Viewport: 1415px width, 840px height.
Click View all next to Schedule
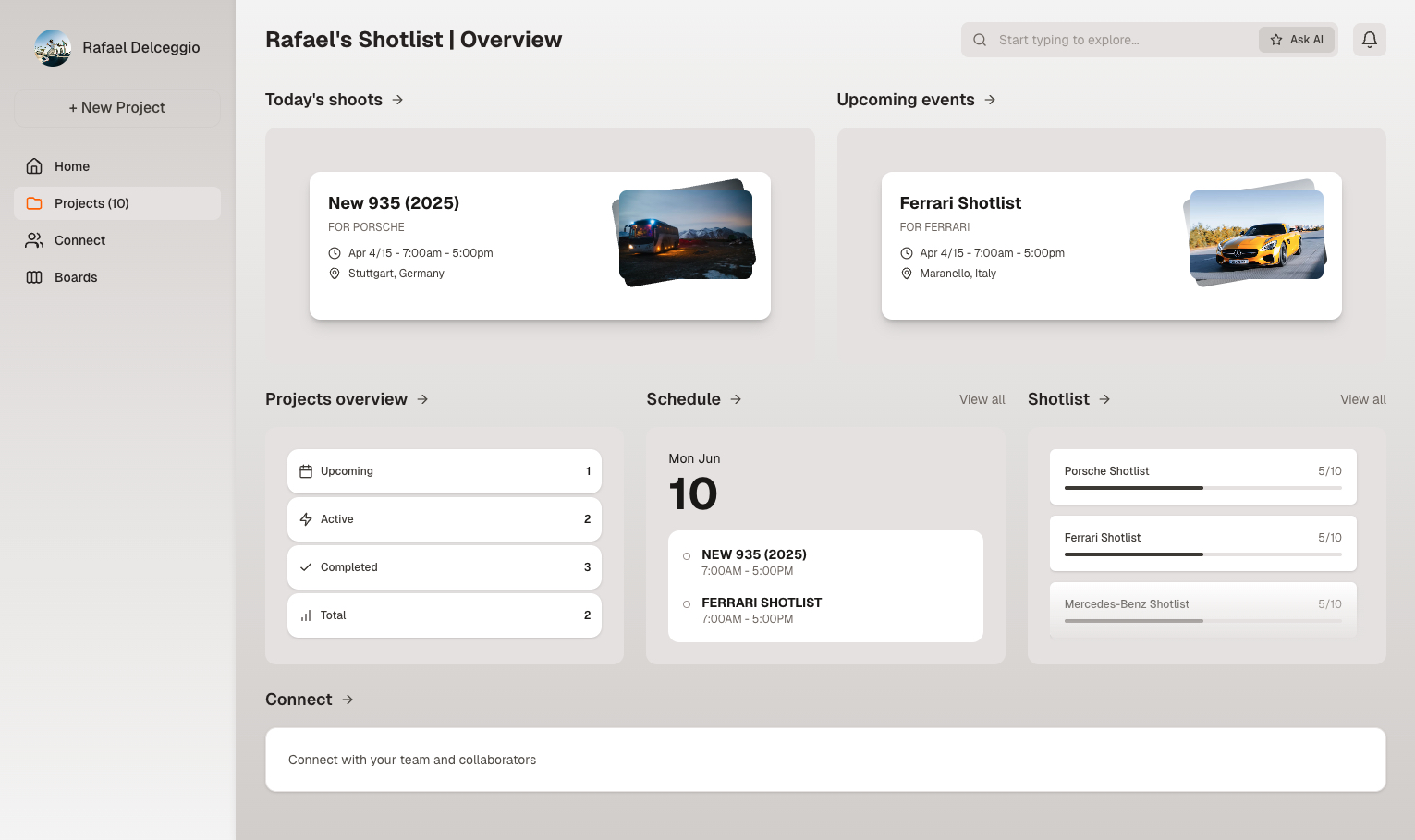pos(982,399)
